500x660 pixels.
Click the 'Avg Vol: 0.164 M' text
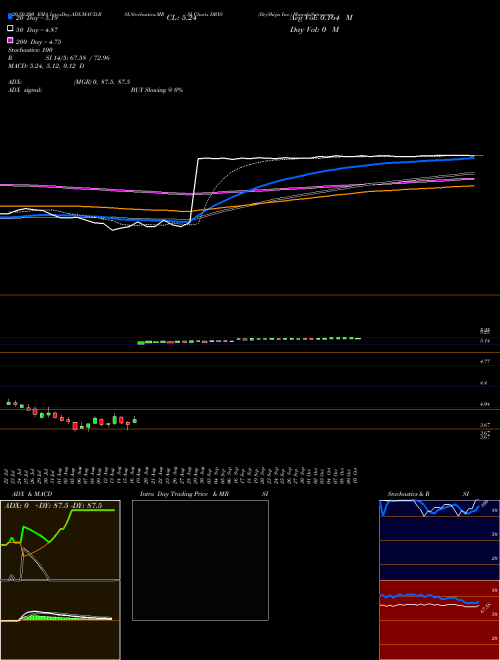coord(321,18)
